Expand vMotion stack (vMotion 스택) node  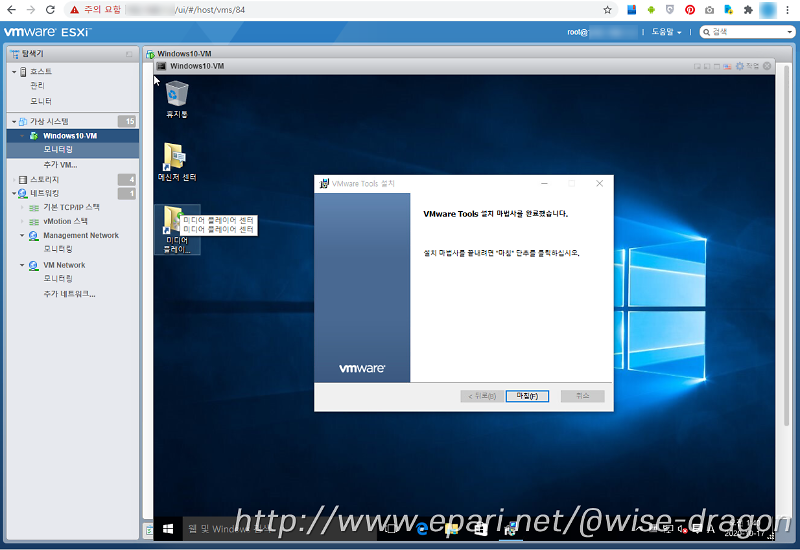click(22, 221)
